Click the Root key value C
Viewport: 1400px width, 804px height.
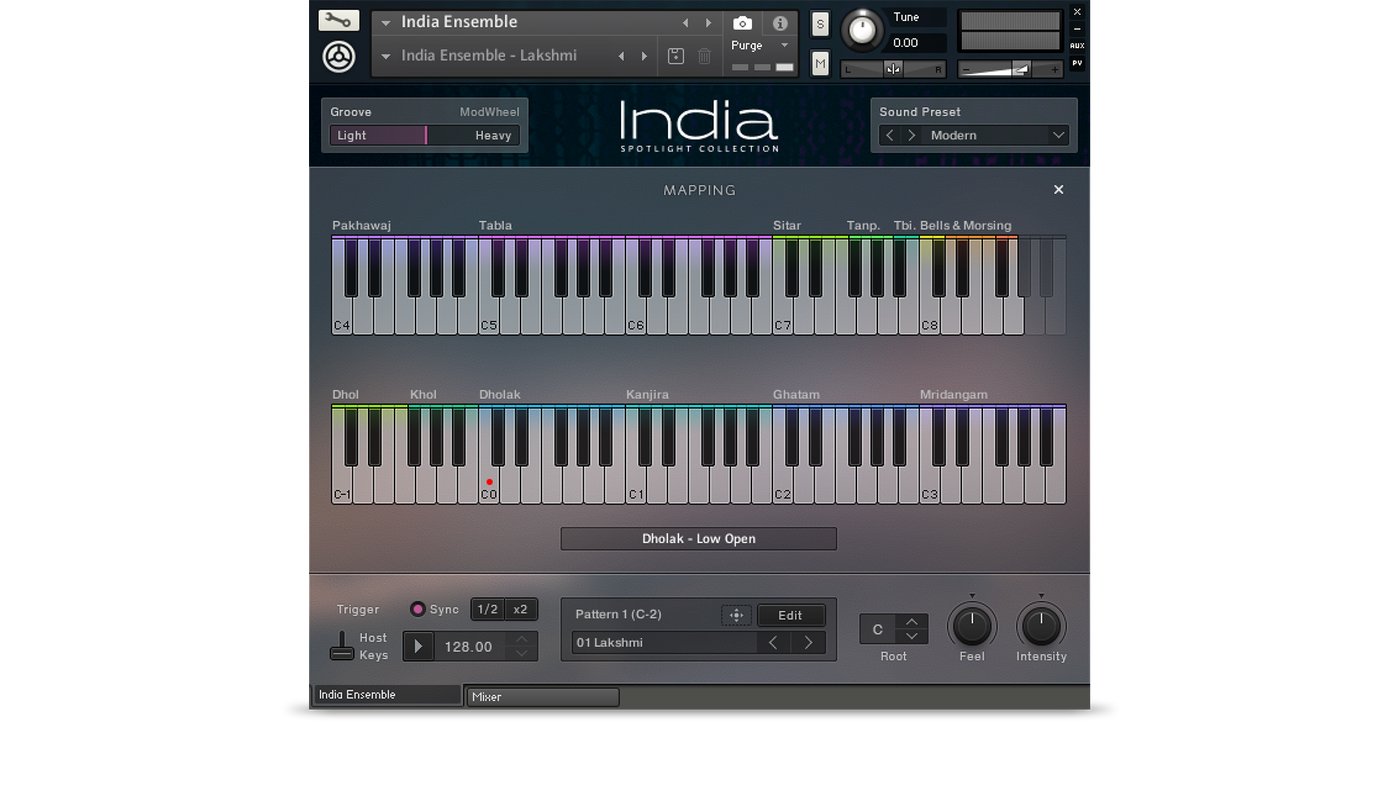(x=878, y=629)
